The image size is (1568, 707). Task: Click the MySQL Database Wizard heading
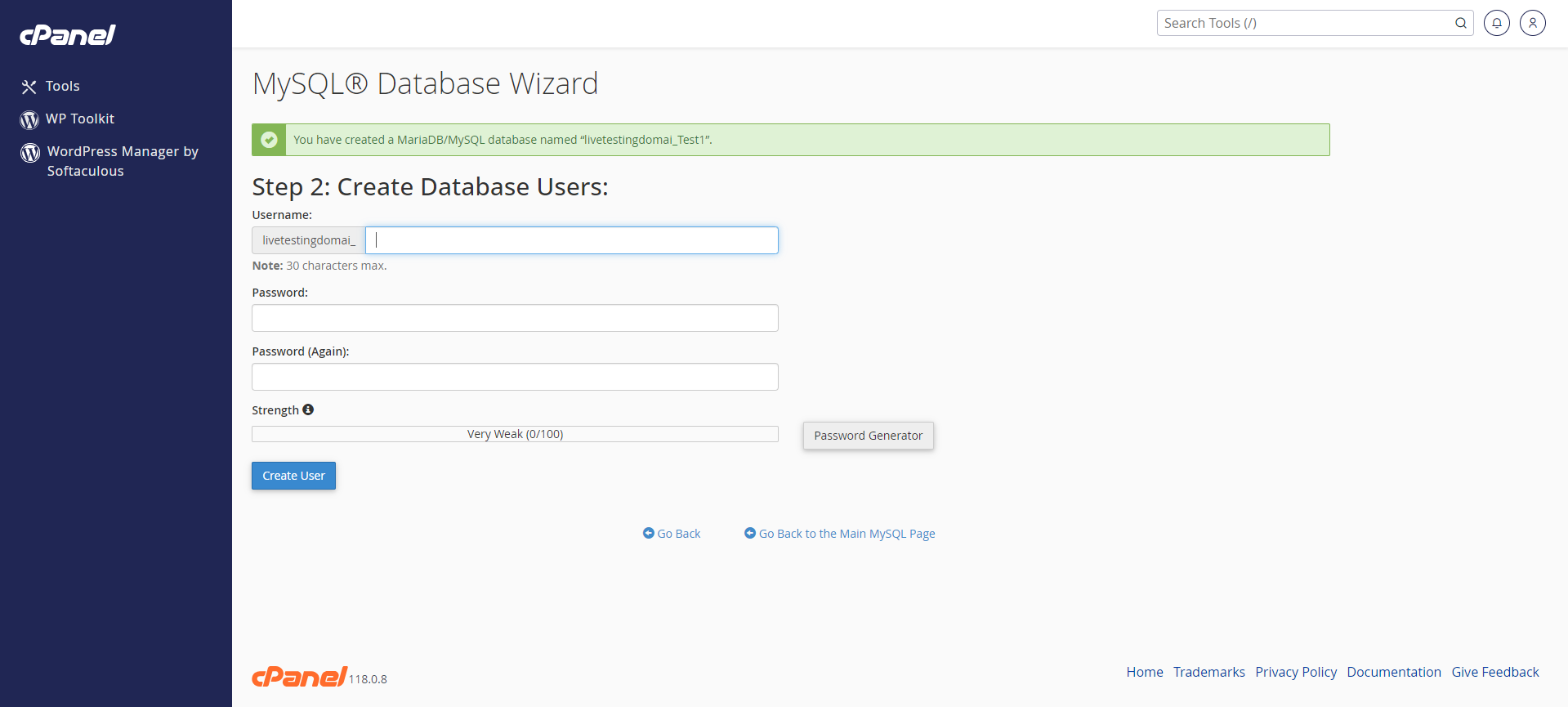coord(425,83)
